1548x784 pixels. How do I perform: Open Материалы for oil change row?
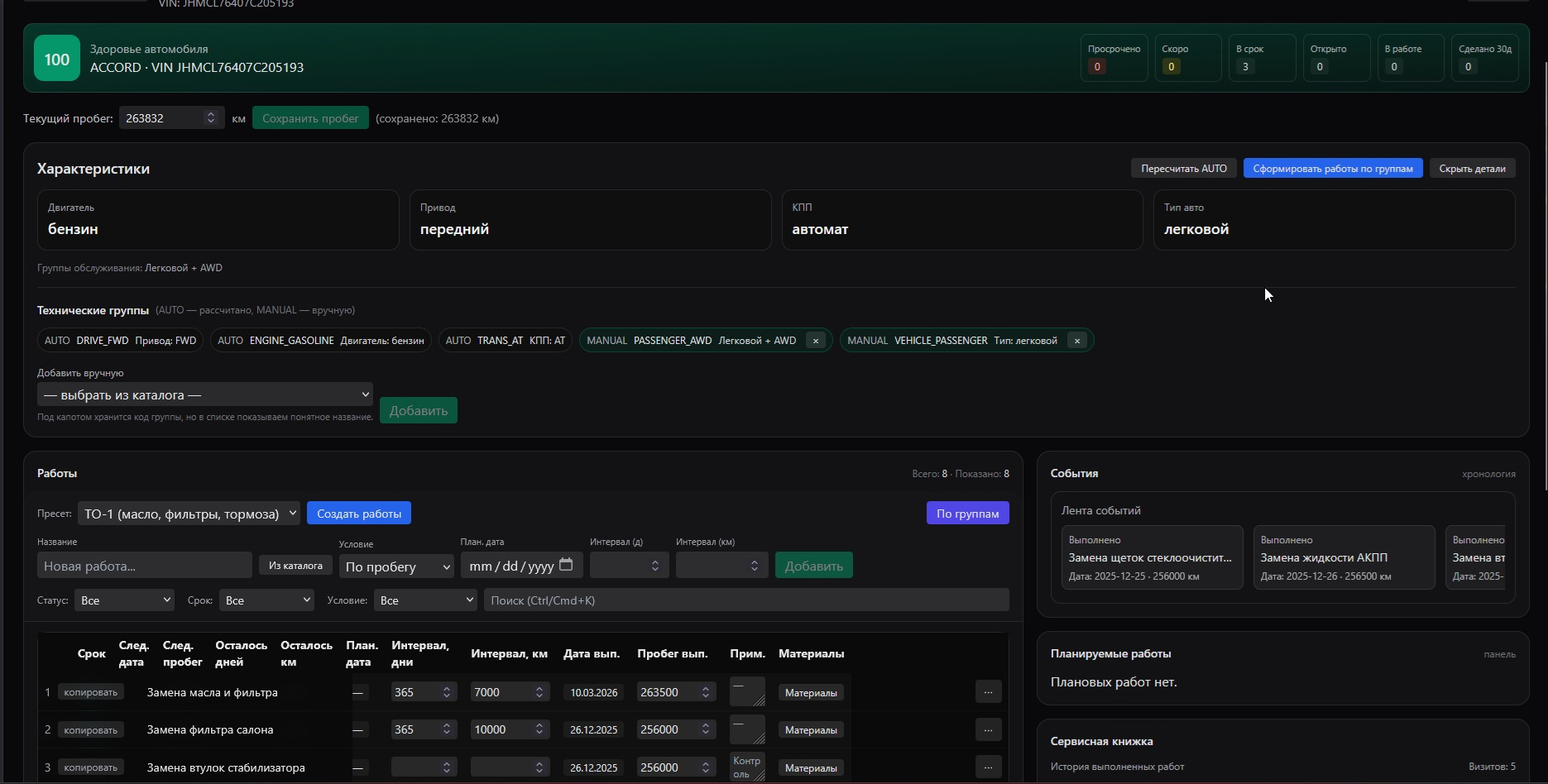pyautogui.click(x=810, y=693)
